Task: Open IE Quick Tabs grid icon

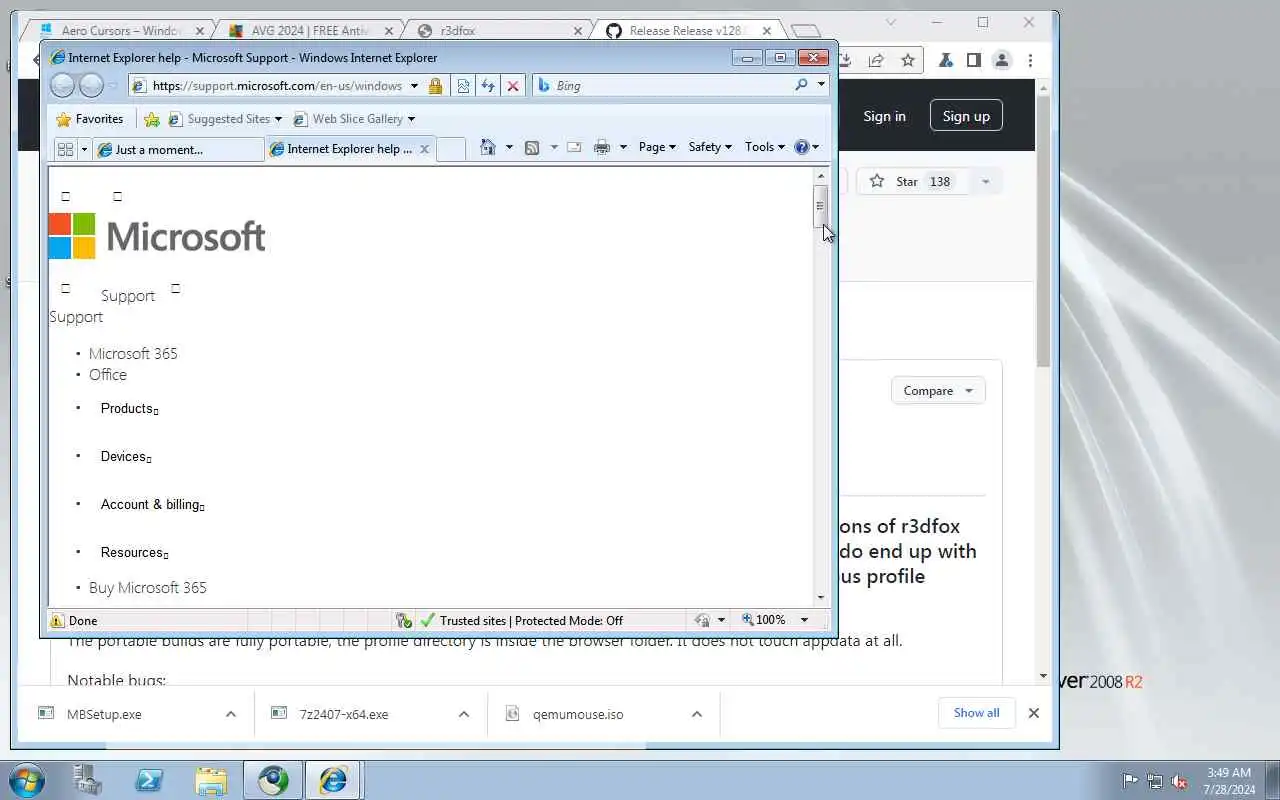Action: point(65,149)
